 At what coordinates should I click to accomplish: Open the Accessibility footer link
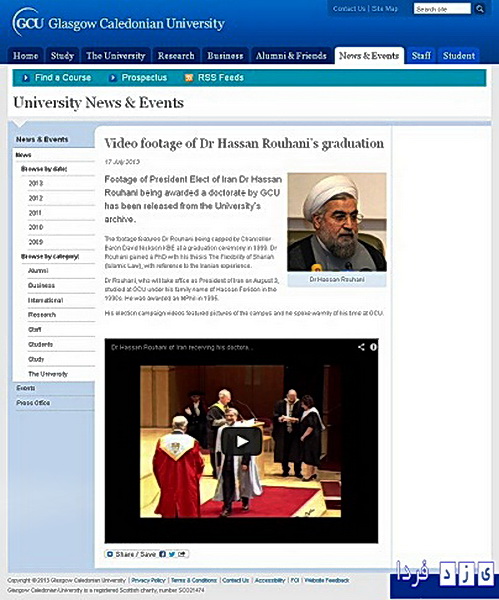tap(270, 580)
